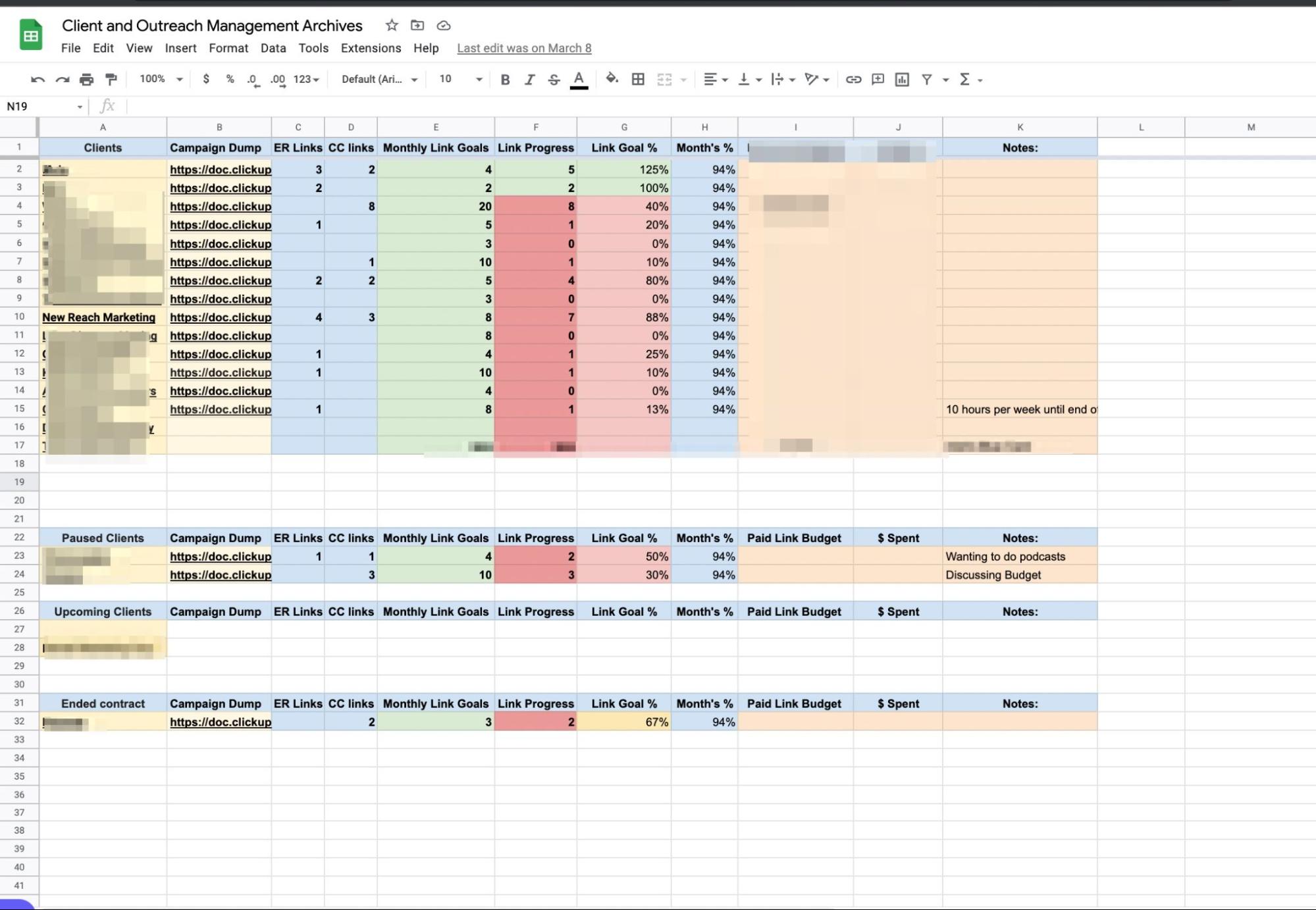
Task: Click the undo arrow icon
Action: coord(38,80)
